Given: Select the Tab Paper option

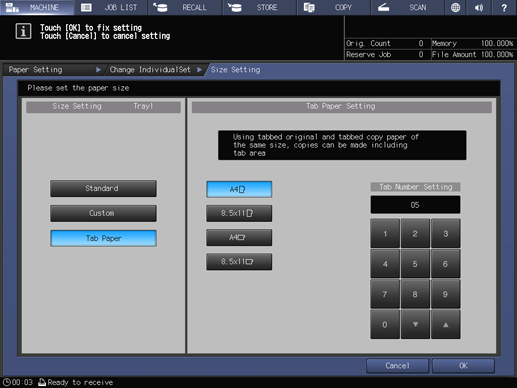Looking at the screenshot, I should pos(103,238).
